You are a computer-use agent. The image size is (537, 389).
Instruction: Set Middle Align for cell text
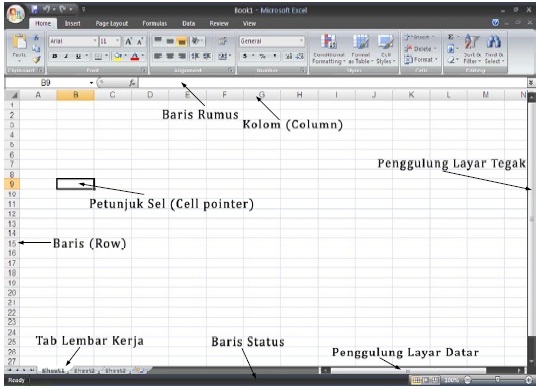170,41
